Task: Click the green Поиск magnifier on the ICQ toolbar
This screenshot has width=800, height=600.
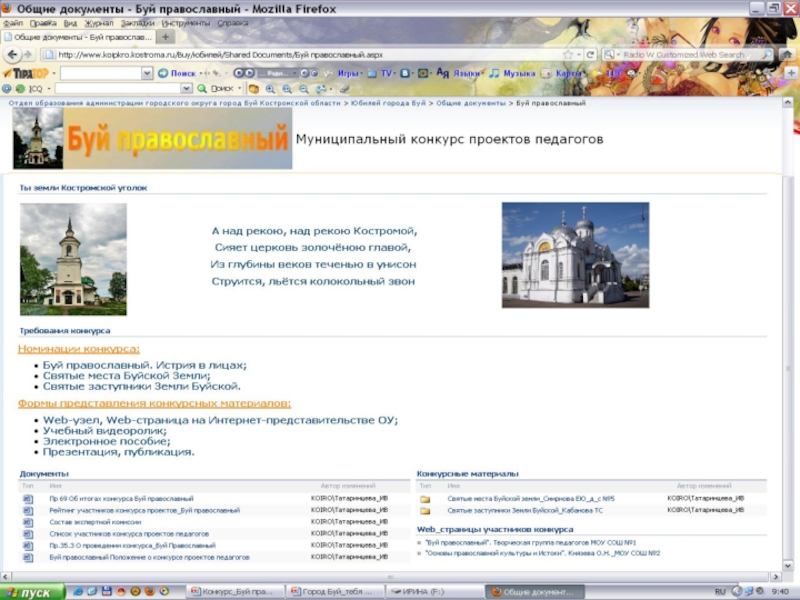Action: 202,88
